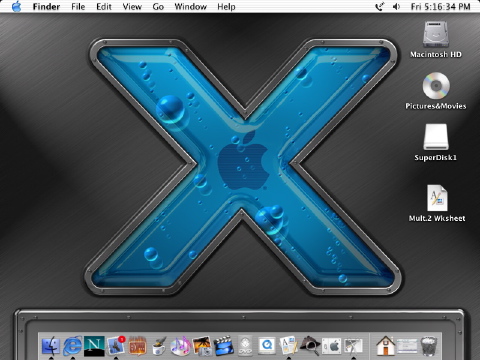This screenshot has width=480, height=360.
Task: Open the Home folder in the Dock
Action: point(385,346)
